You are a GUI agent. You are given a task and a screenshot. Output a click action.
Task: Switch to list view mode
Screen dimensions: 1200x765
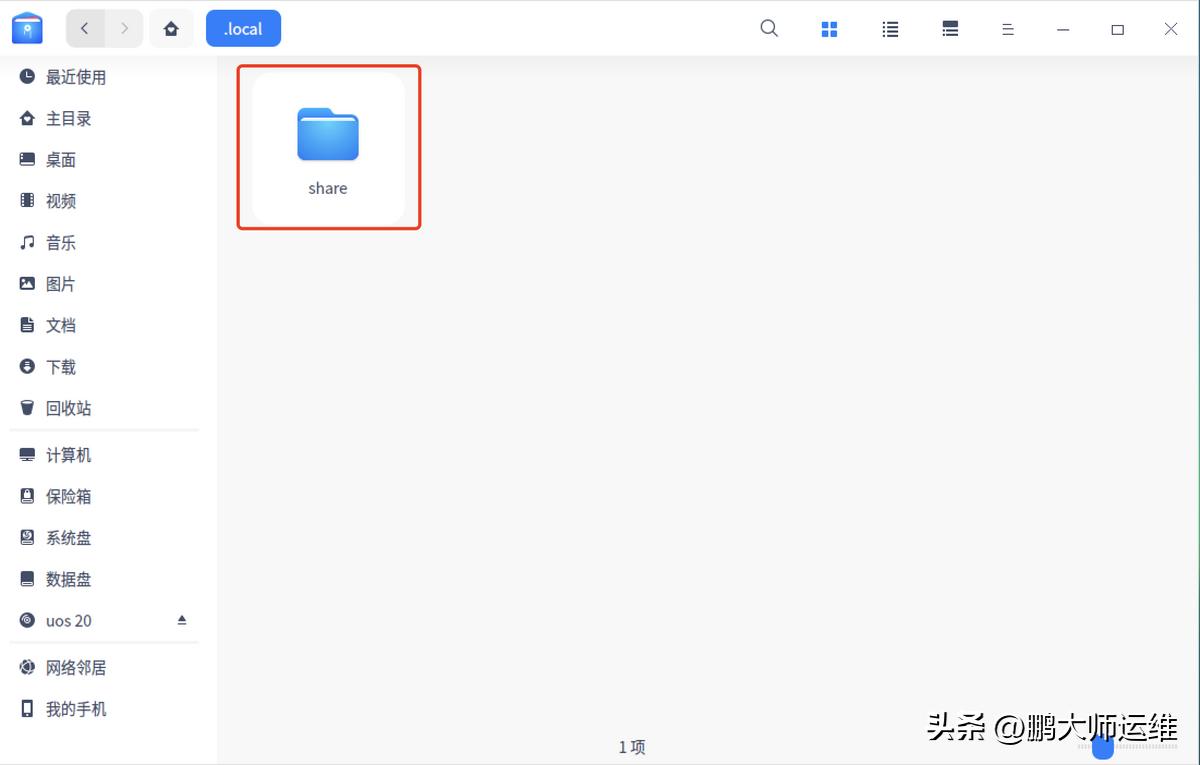890,28
